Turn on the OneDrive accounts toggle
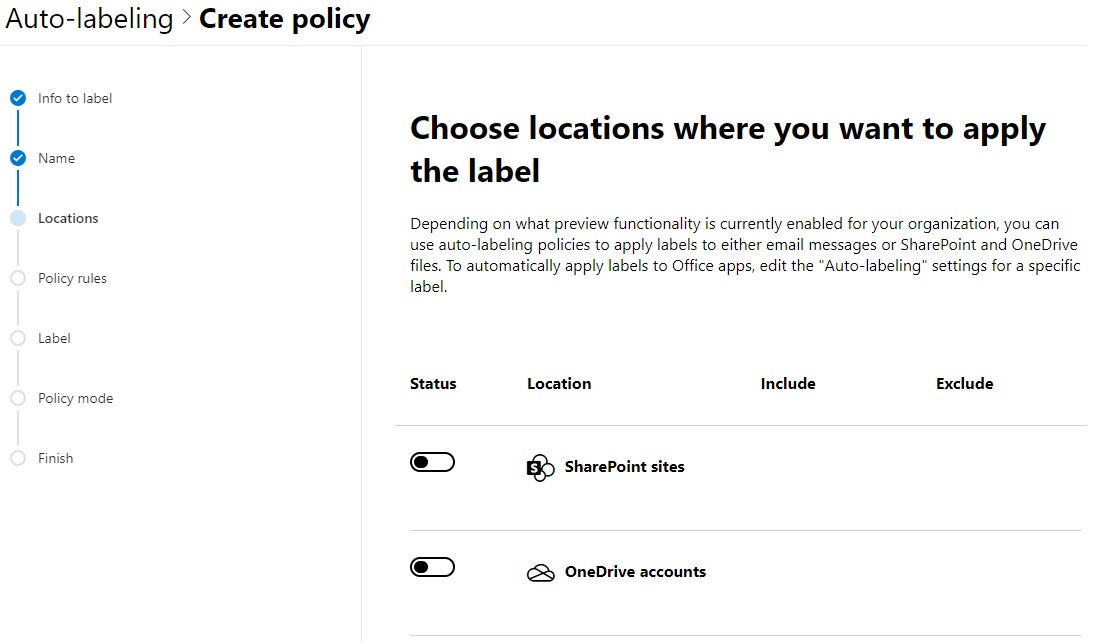1094x643 pixels. point(432,567)
